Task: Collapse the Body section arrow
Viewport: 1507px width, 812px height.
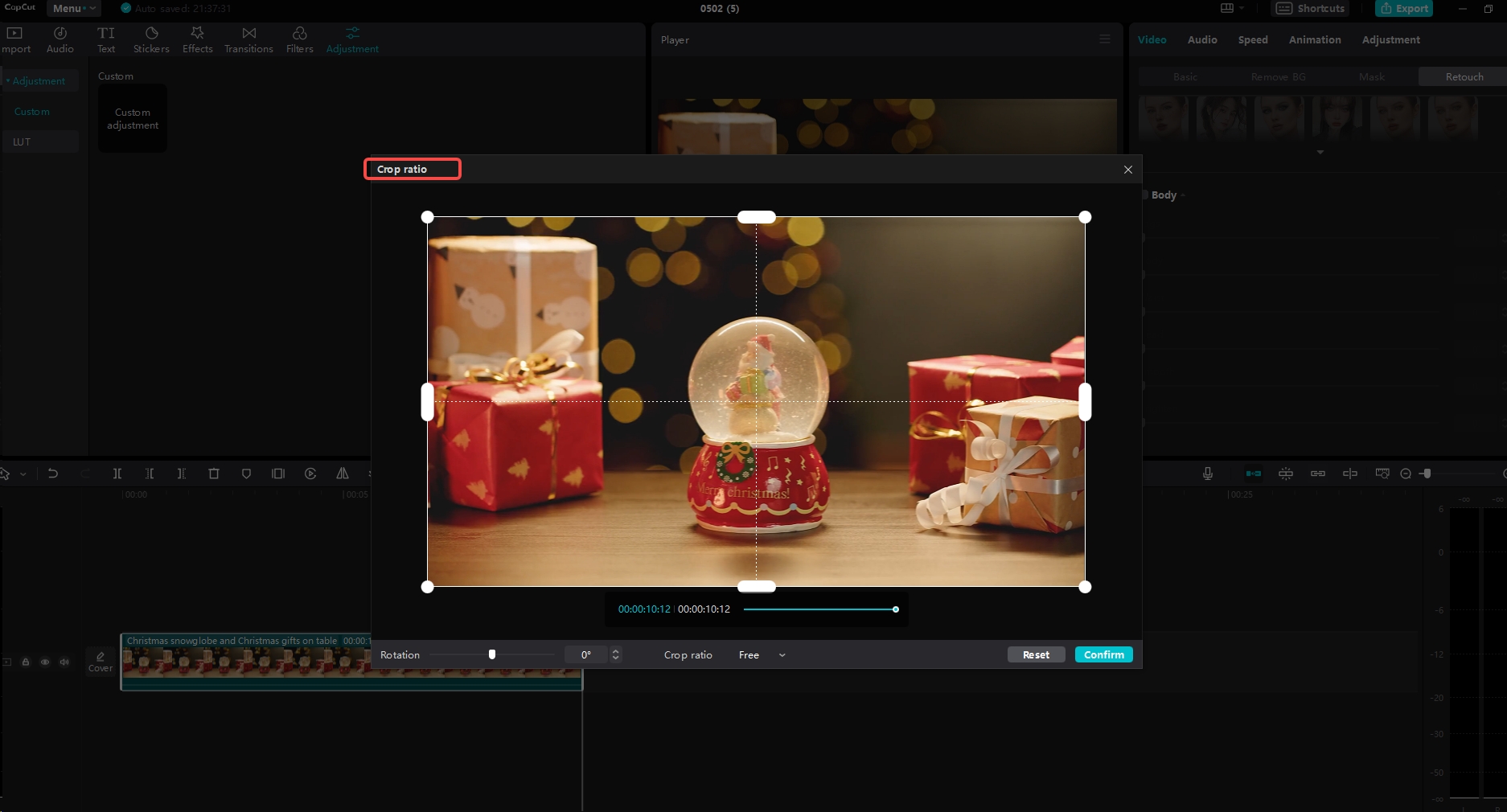Action: click(1183, 195)
